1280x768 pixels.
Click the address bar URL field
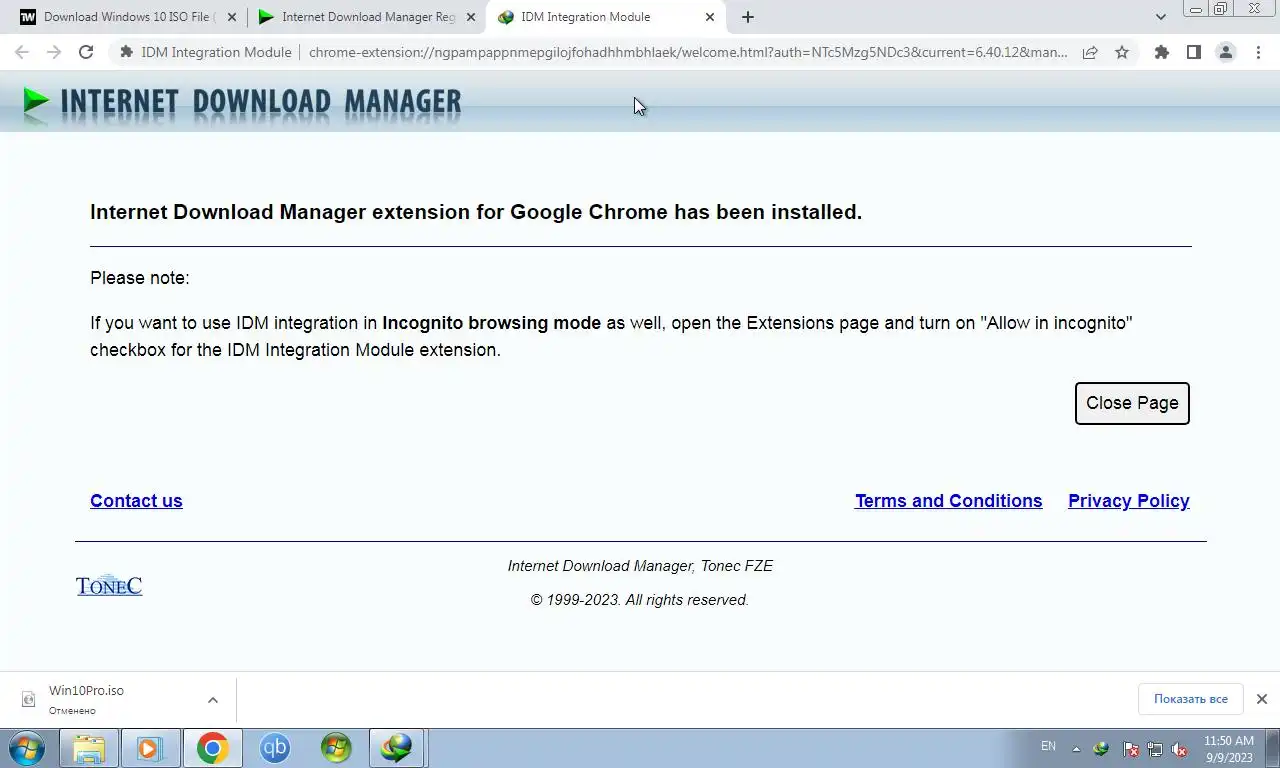pos(688,52)
